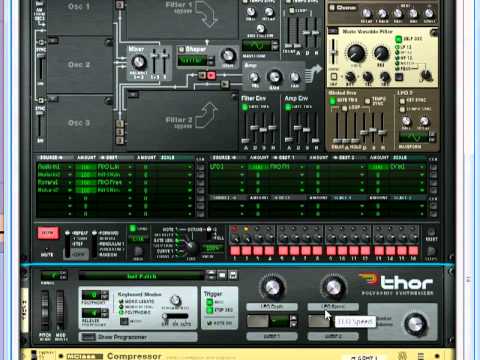Click the save patch disk icon

[233, 275]
